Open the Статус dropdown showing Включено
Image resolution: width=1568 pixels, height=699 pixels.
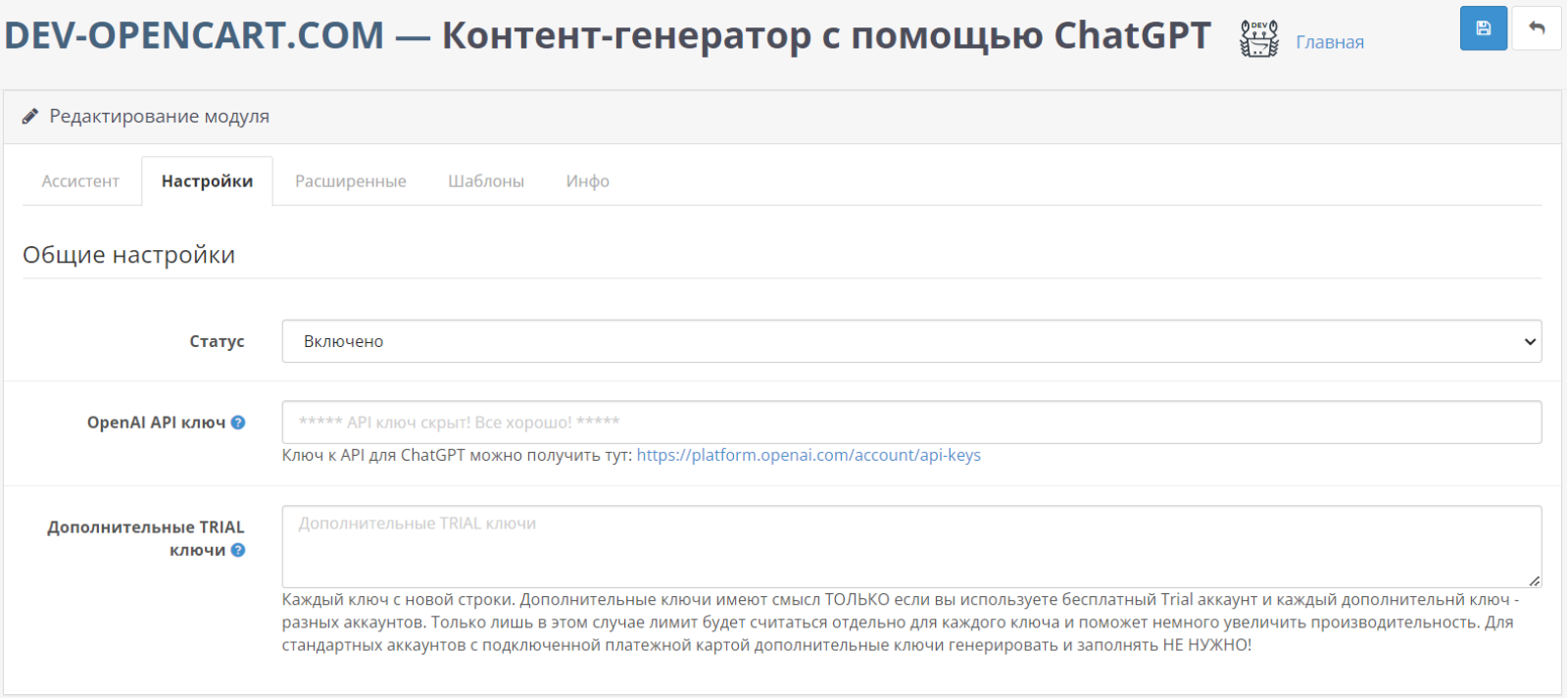click(911, 341)
